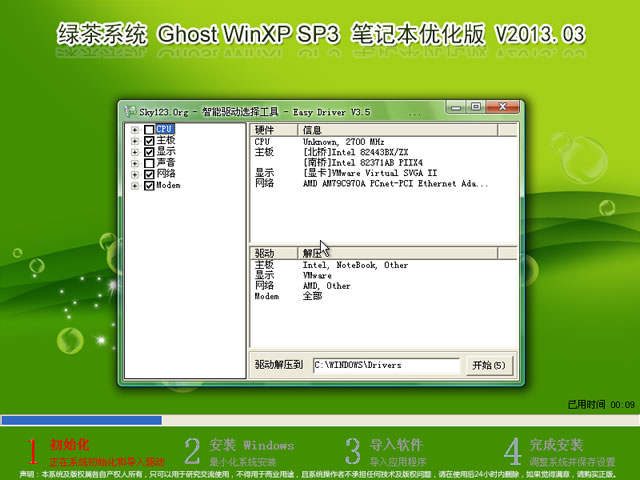The height and width of the screenshot is (480, 640).
Task: Close the Easy Driver window
Action: click(502, 107)
